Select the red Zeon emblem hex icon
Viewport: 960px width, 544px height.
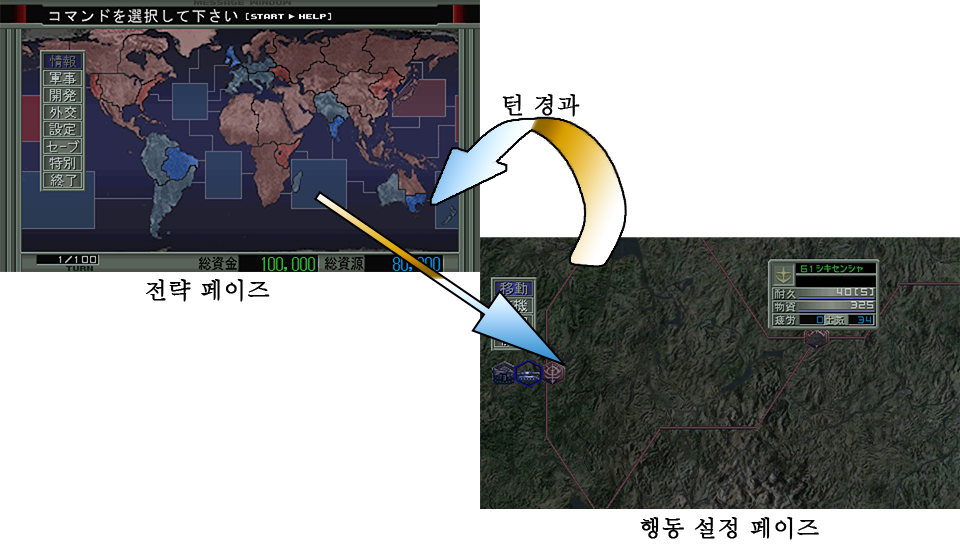[553, 373]
